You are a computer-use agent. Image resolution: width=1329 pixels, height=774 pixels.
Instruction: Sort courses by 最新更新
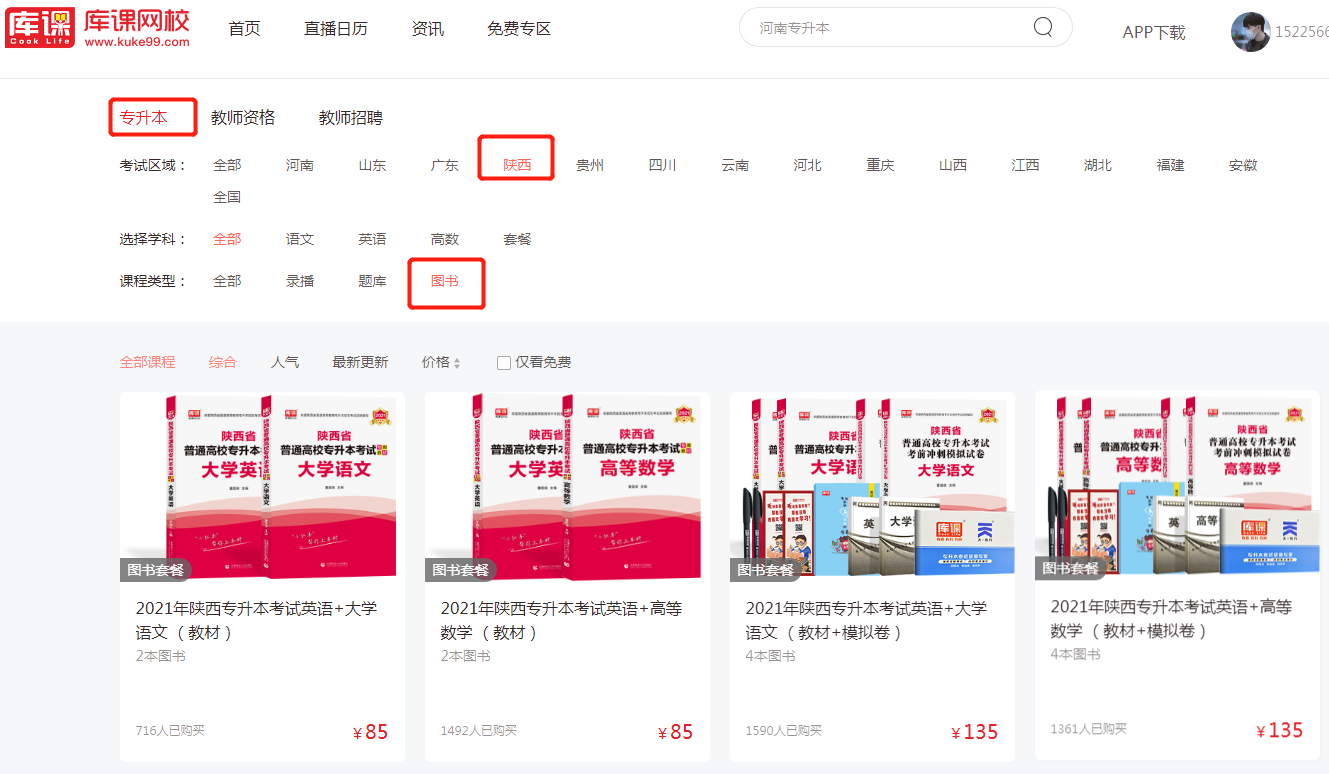(x=360, y=362)
